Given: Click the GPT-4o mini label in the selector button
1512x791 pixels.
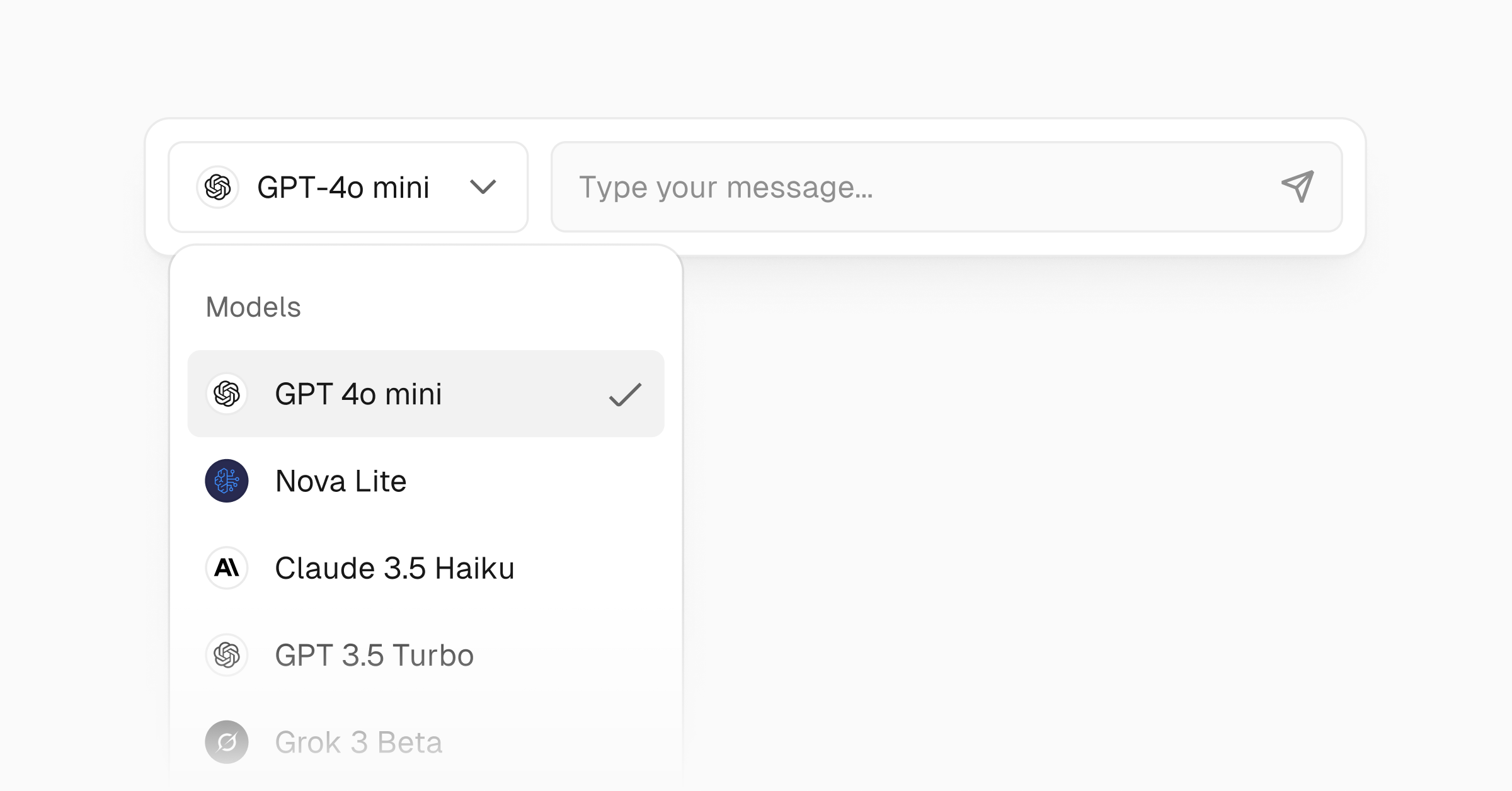Looking at the screenshot, I should 343,188.
